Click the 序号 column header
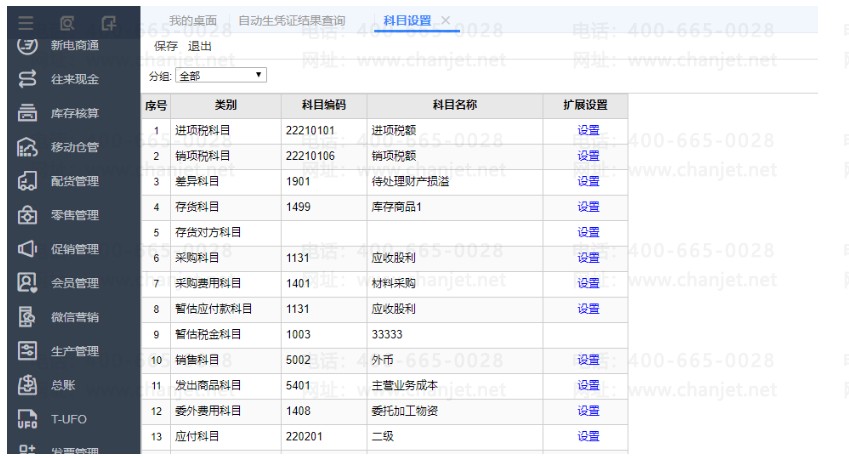This screenshot has height=458, width=849. pos(156,105)
